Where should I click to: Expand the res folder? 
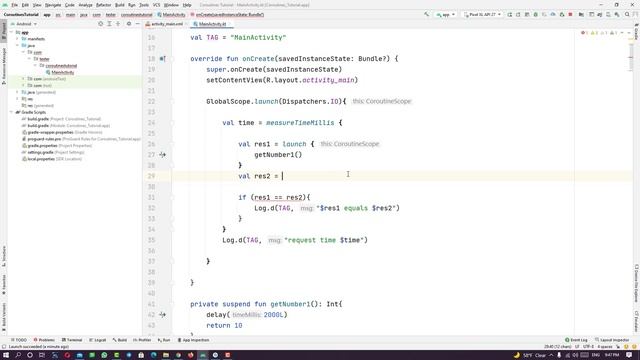18,99
